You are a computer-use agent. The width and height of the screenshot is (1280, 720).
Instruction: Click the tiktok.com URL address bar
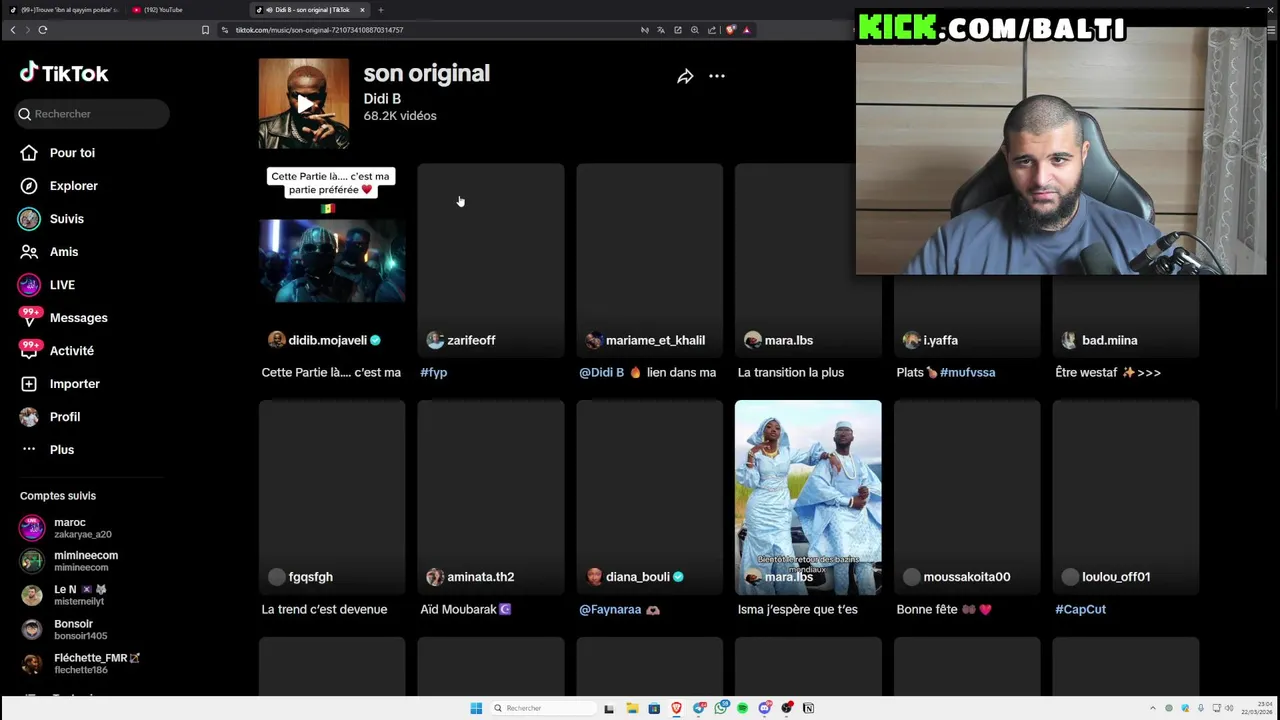tap(320, 30)
